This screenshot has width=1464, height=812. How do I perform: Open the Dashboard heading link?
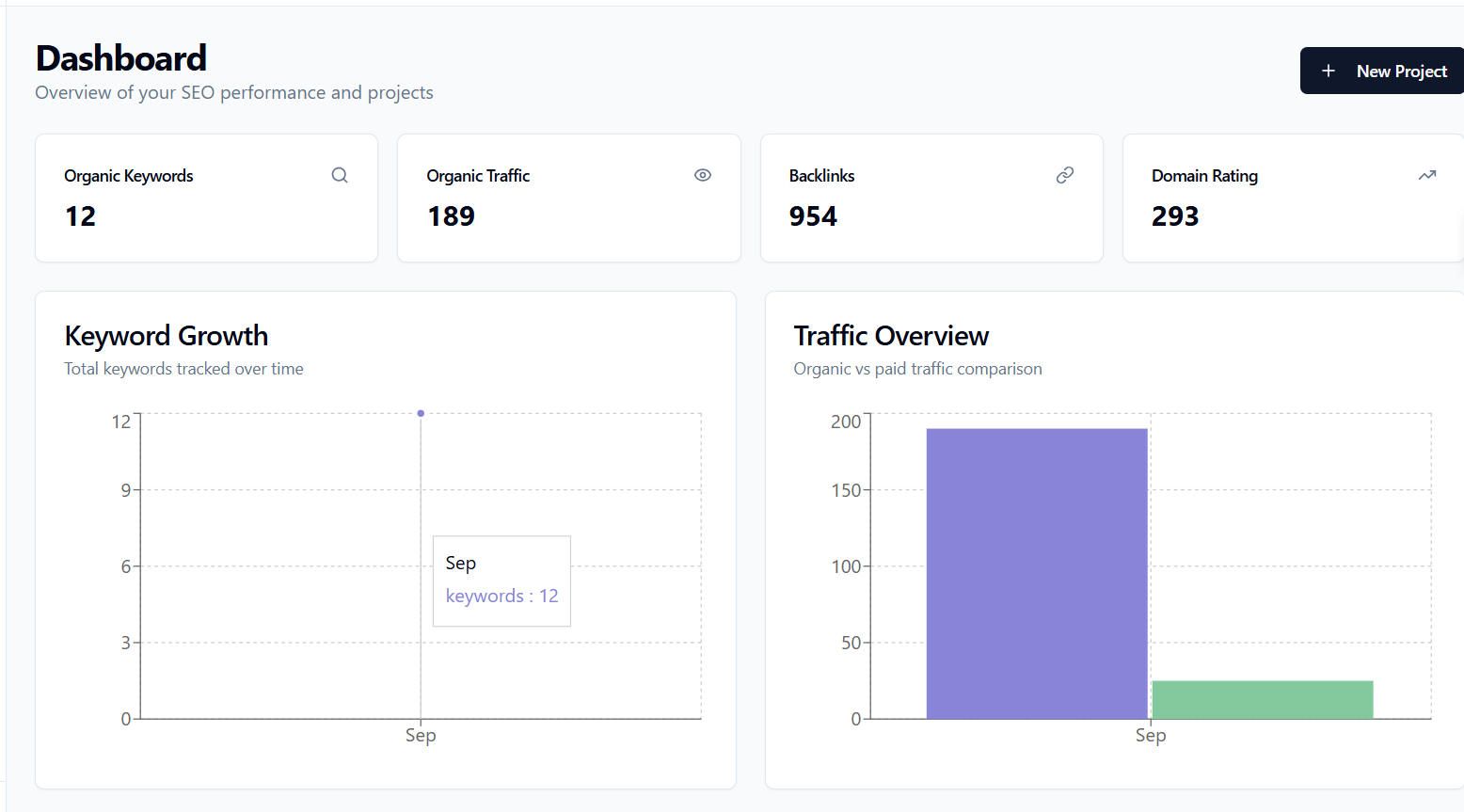click(120, 58)
